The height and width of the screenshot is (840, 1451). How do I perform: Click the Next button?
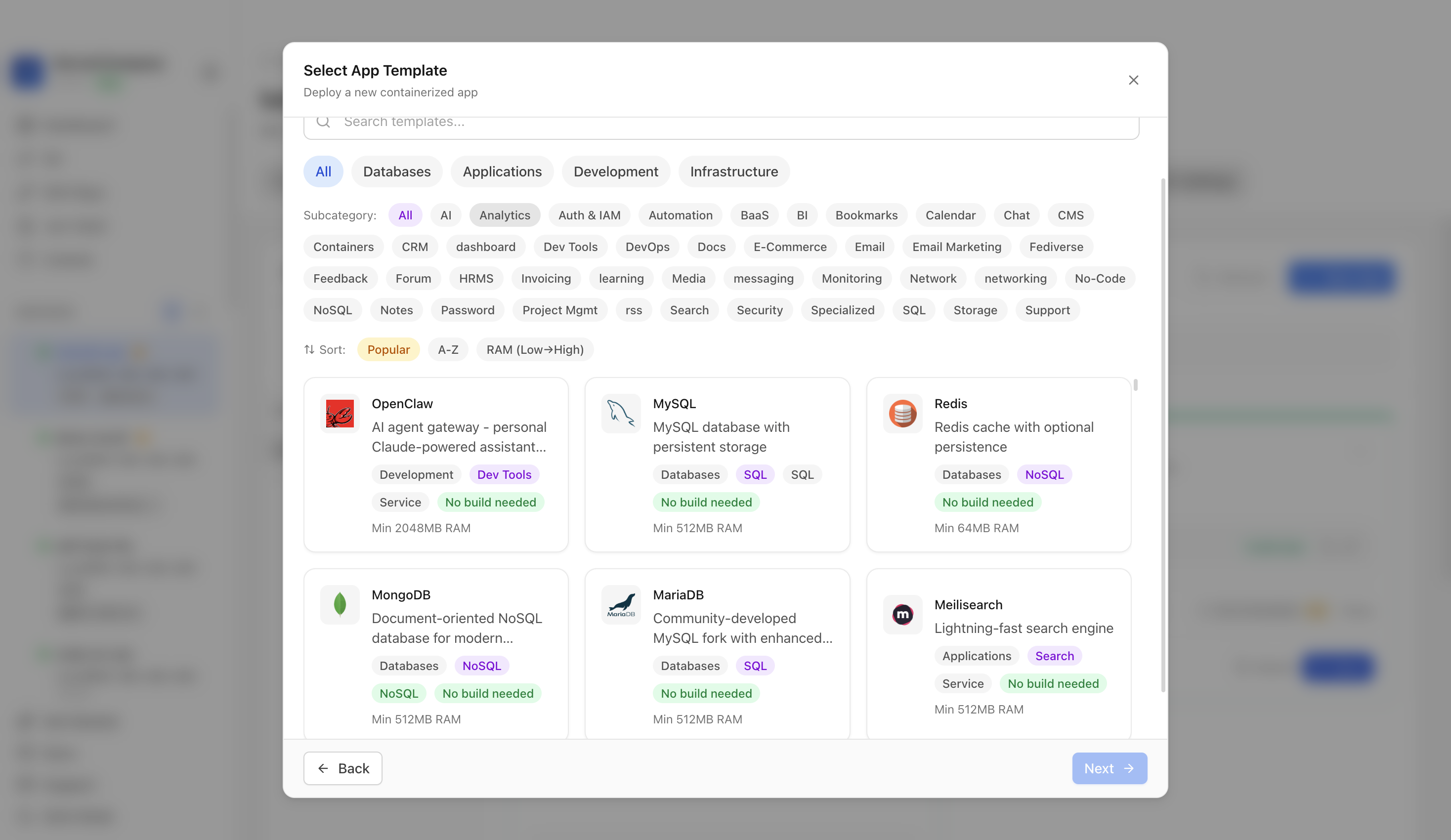coord(1109,768)
